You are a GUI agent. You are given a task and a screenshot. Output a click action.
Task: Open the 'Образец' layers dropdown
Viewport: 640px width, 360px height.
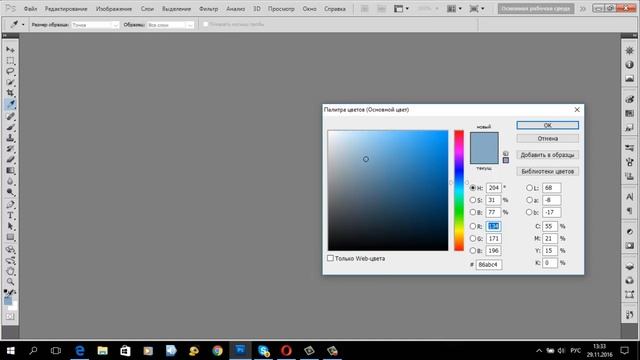click(170, 25)
